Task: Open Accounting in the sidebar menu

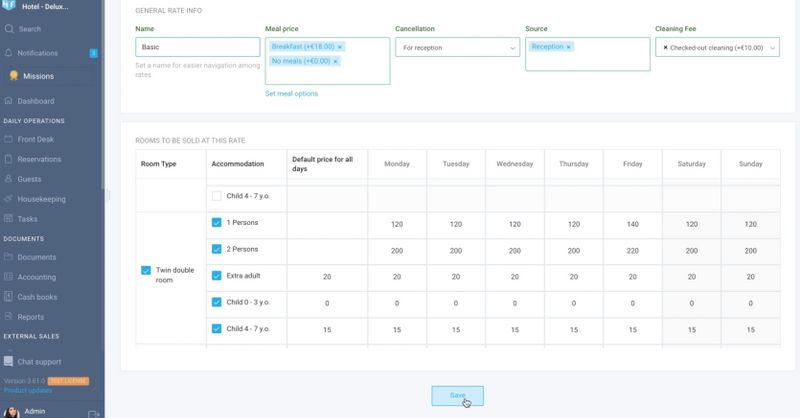Action: click(37, 277)
